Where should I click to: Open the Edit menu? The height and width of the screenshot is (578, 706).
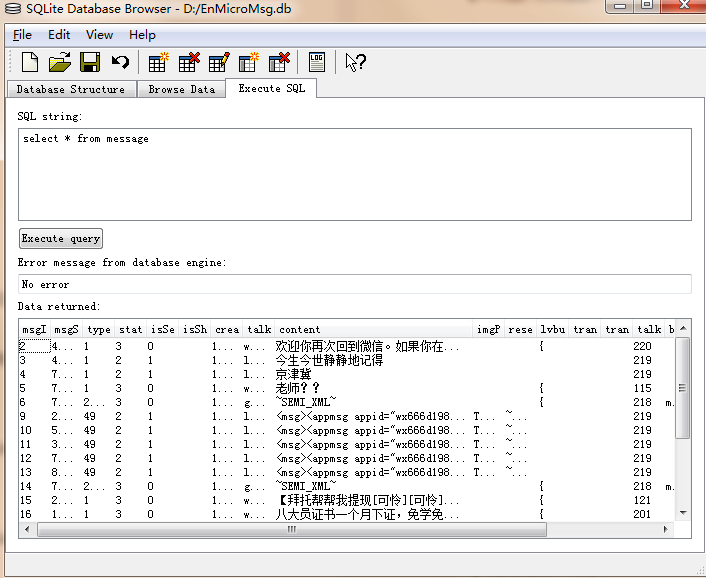pos(59,35)
